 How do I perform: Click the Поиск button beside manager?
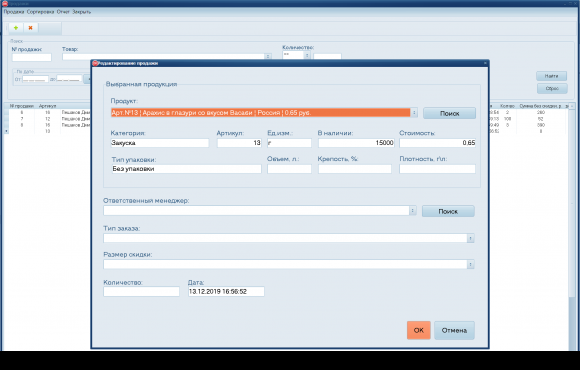448,211
